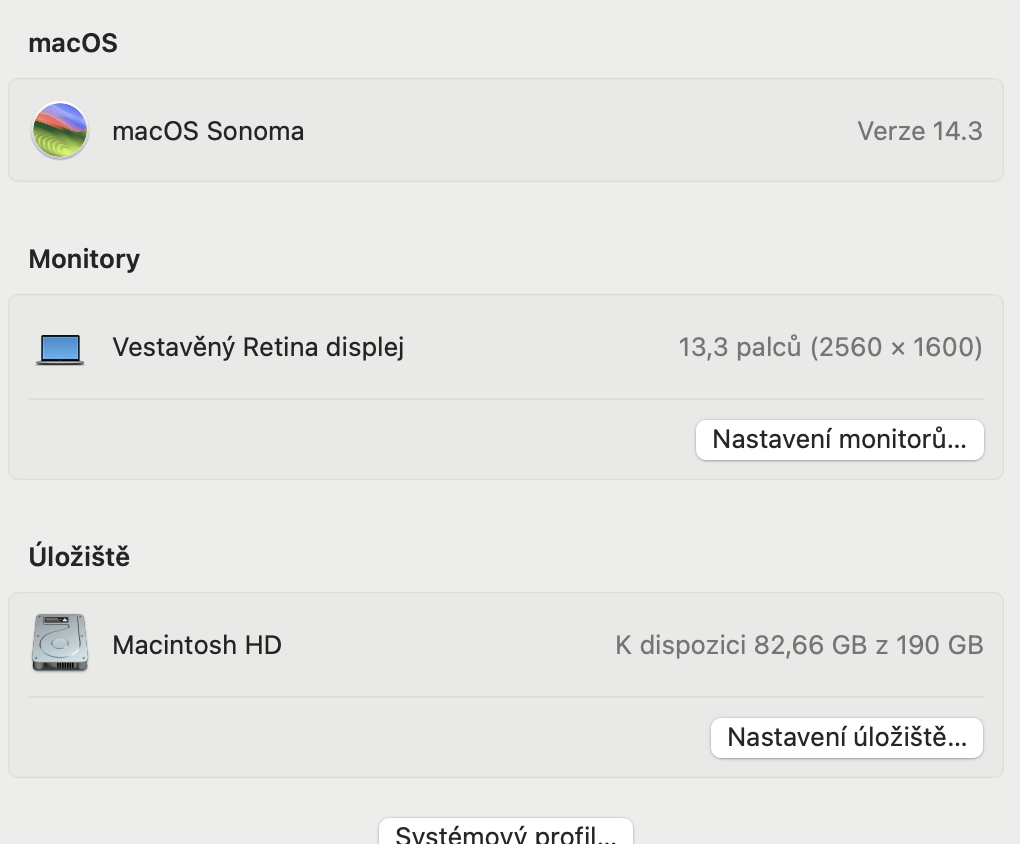The width and height of the screenshot is (1020, 844).
Task: Click the word Sonoma in the OS name
Action: [255, 131]
